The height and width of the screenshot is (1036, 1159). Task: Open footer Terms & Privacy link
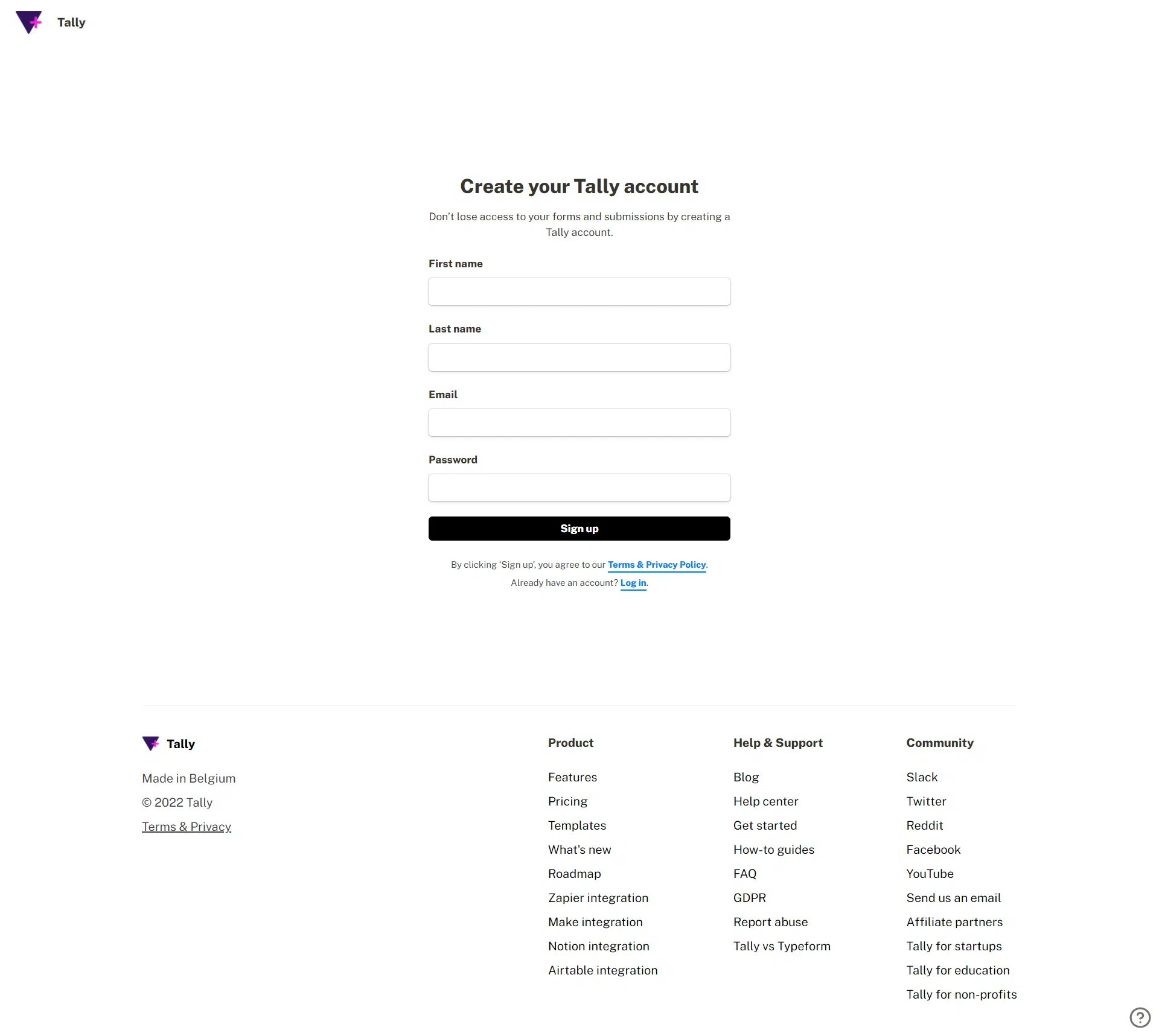(187, 827)
